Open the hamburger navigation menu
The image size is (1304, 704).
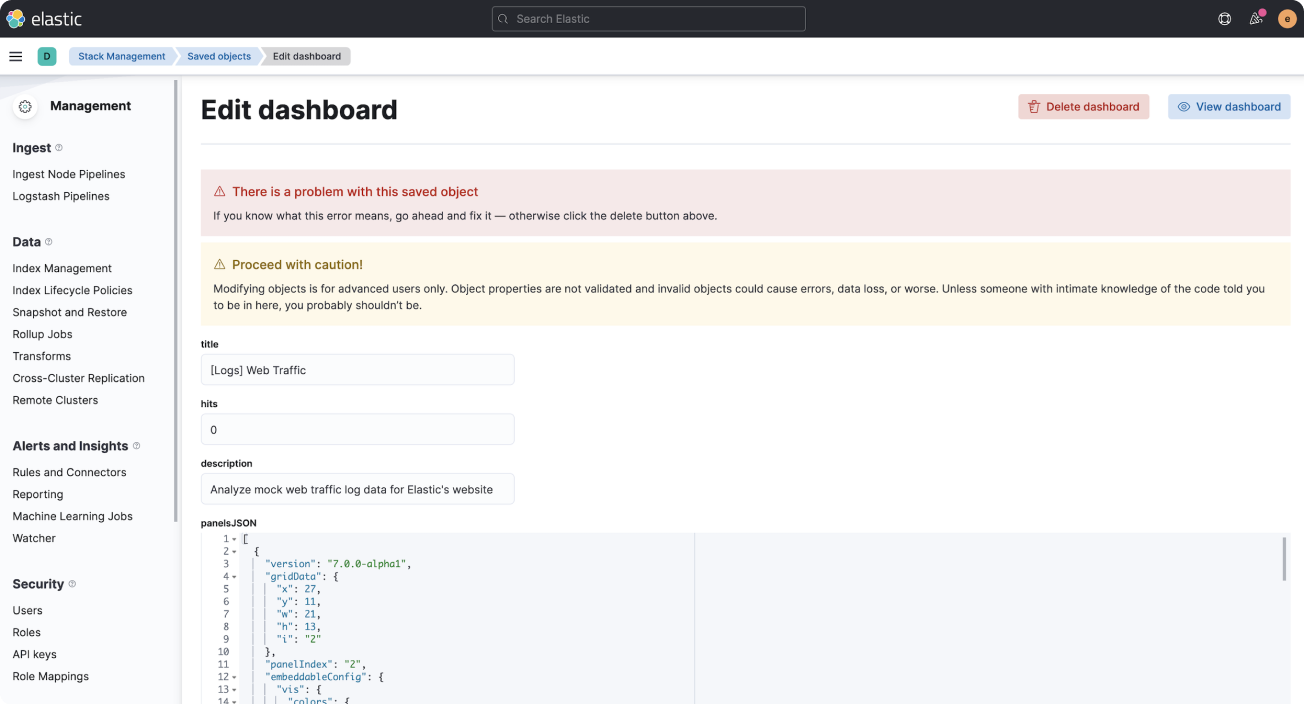[16, 56]
